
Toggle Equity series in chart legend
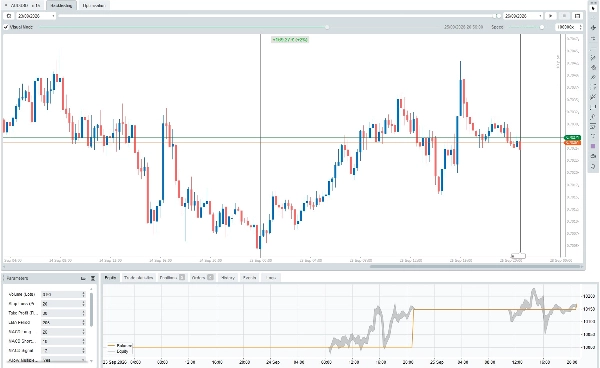[x=119, y=351]
